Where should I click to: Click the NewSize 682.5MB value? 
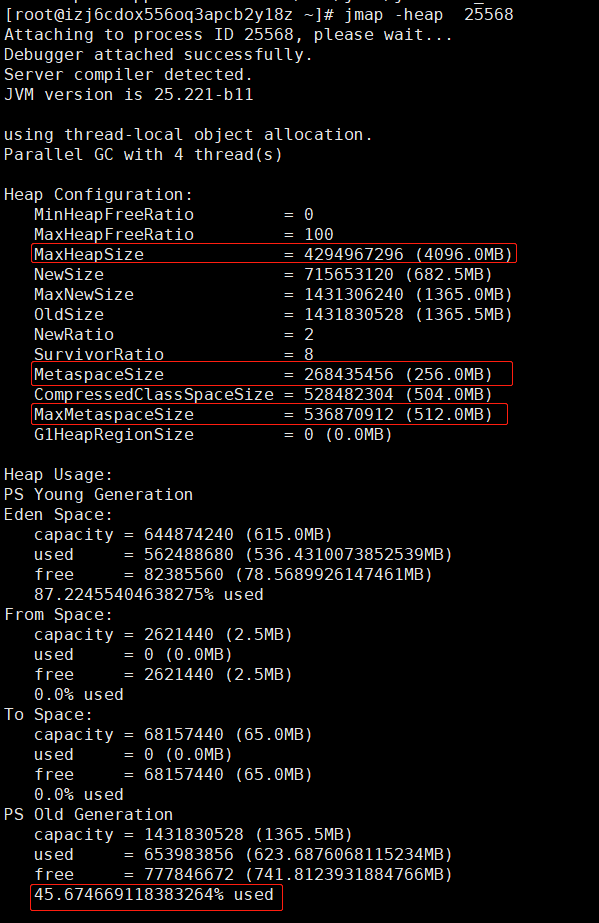[398, 274]
